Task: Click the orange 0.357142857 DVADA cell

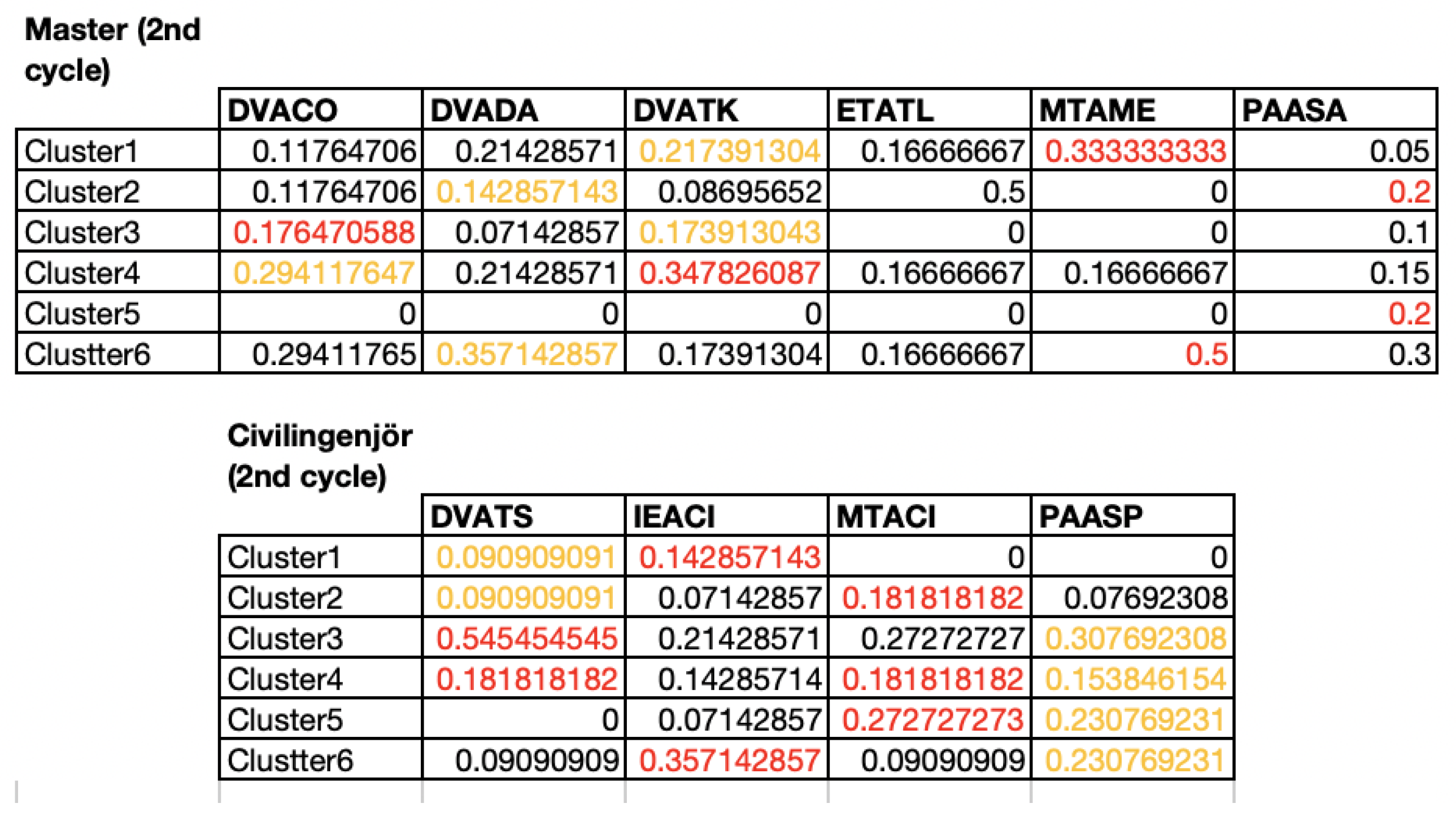Action: click(524, 354)
